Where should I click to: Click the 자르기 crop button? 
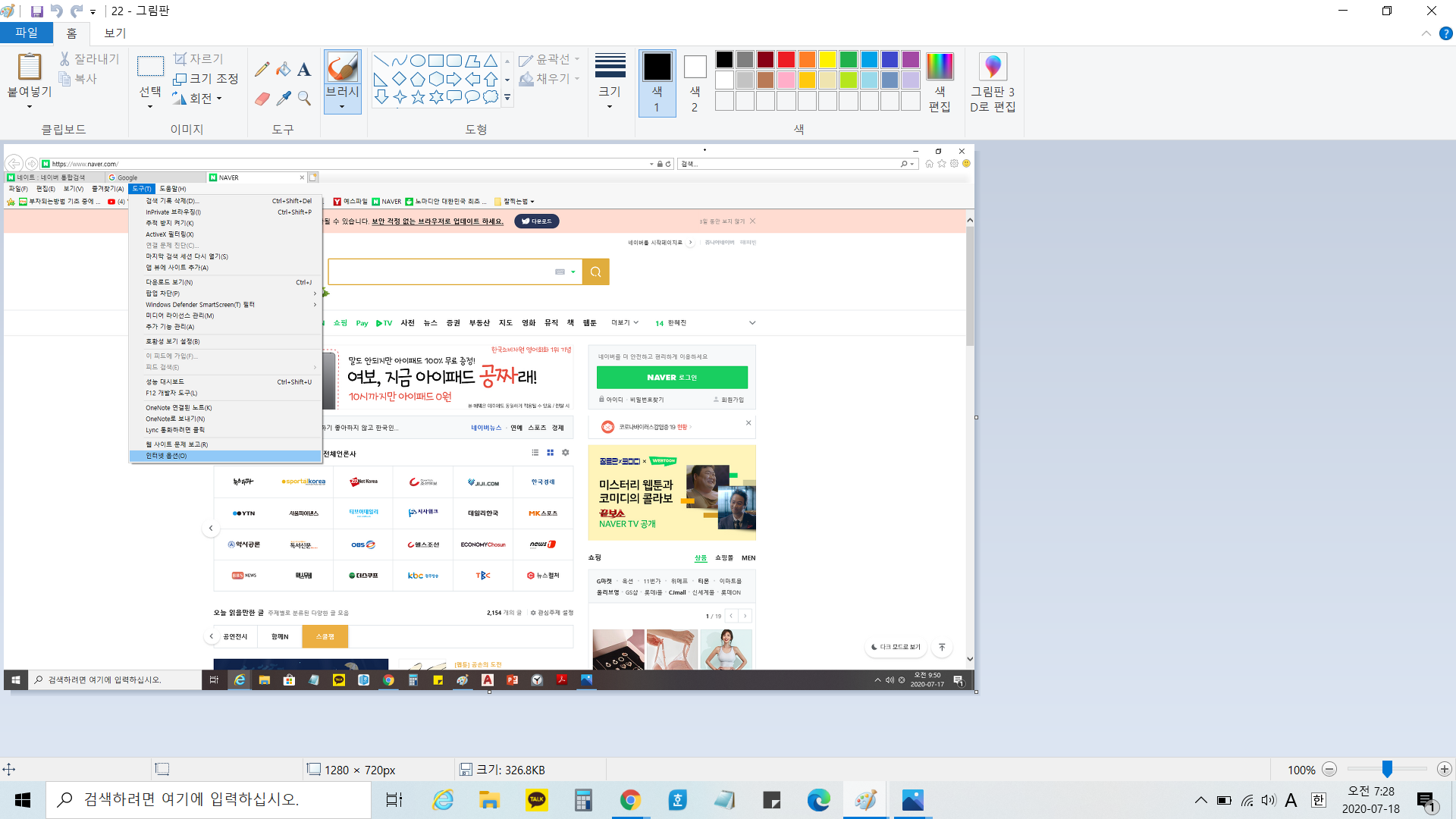[x=198, y=58]
